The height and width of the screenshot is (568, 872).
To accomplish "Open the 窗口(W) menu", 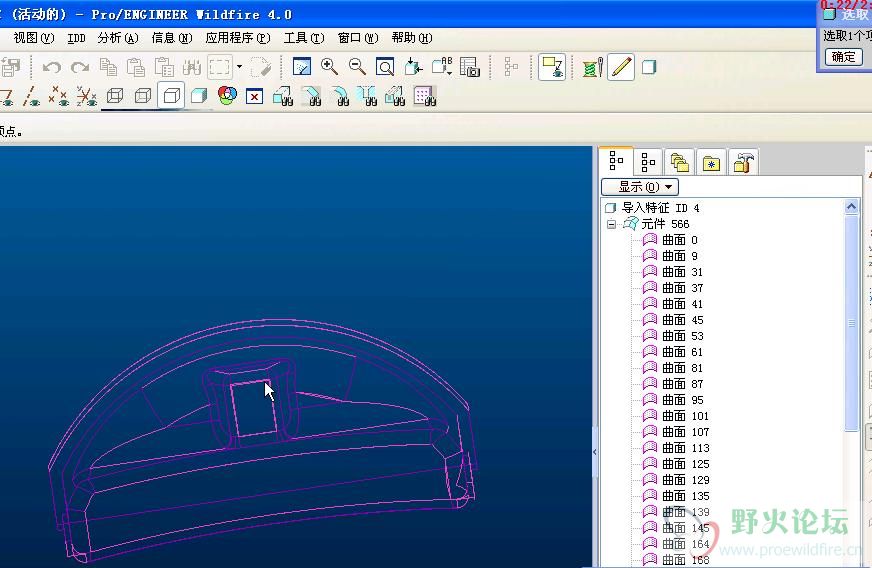I will (x=358, y=38).
